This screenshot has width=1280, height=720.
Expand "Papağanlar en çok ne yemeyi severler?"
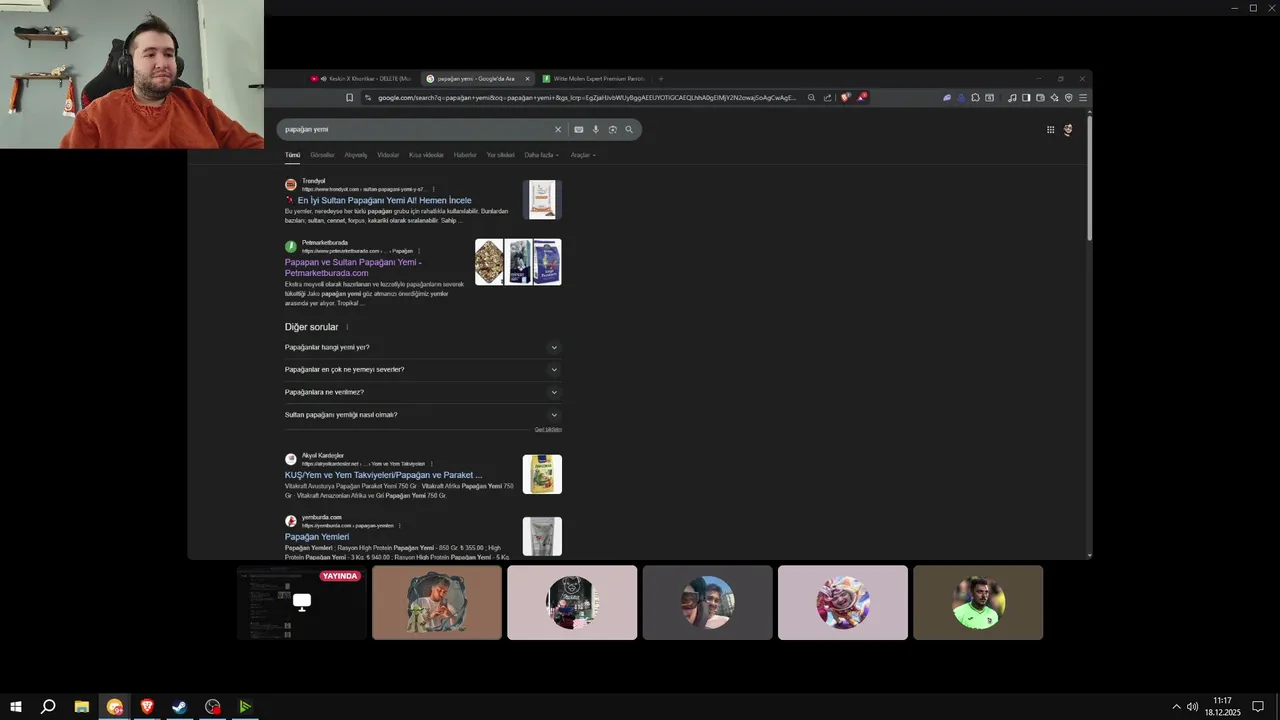pyautogui.click(x=423, y=369)
